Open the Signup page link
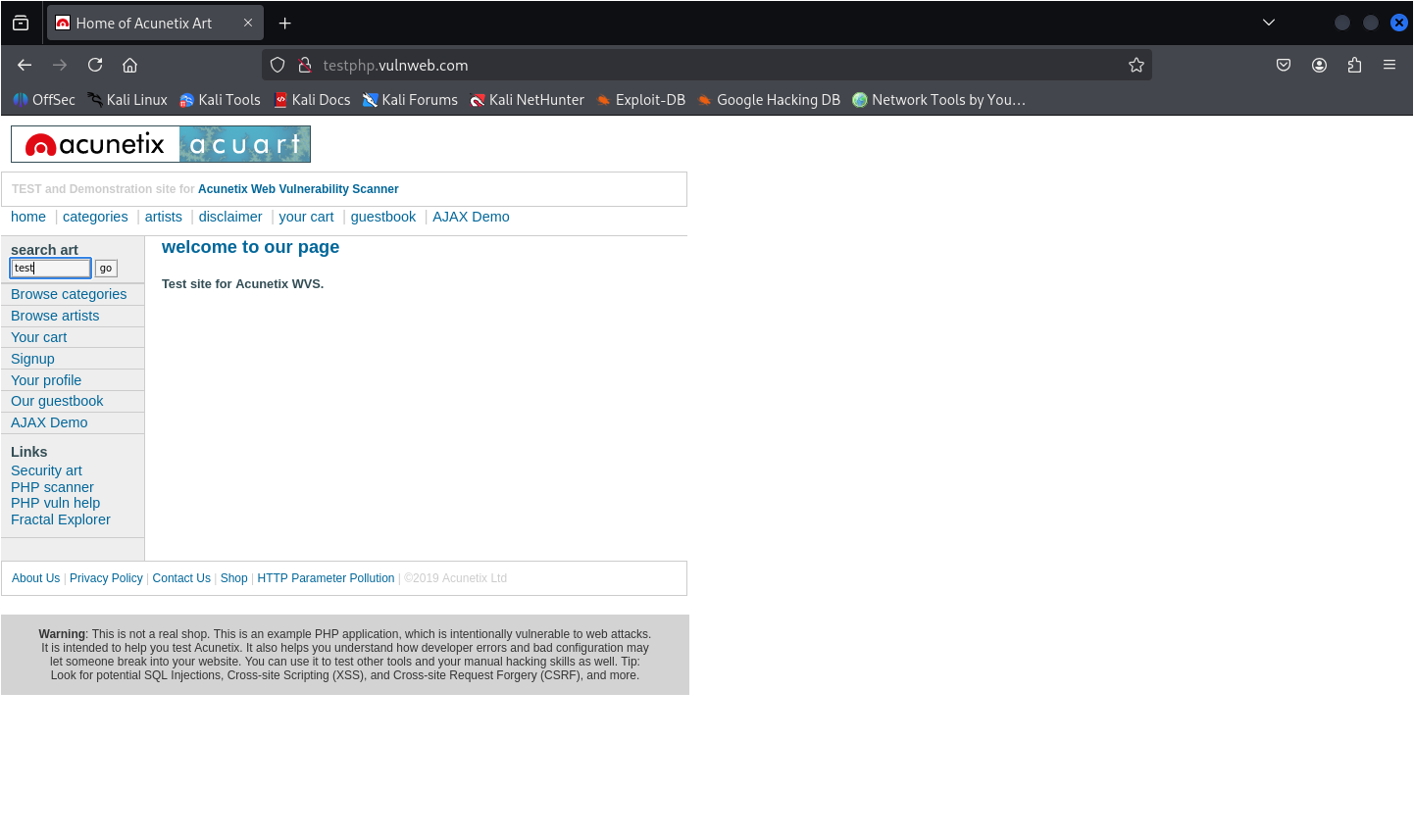The height and width of the screenshot is (840, 1414). pyautogui.click(x=32, y=358)
